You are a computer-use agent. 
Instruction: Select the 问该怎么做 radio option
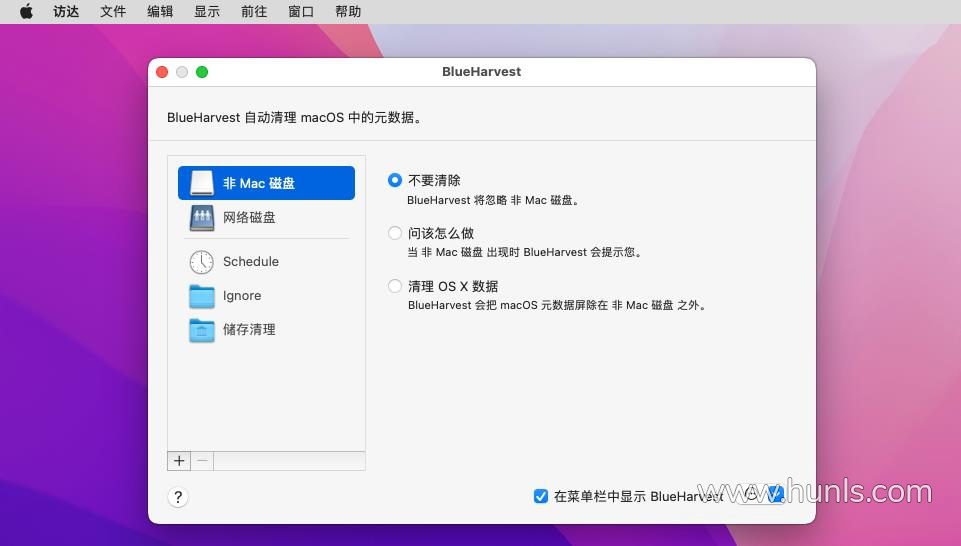pyautogui.click(x=395, y=233)
